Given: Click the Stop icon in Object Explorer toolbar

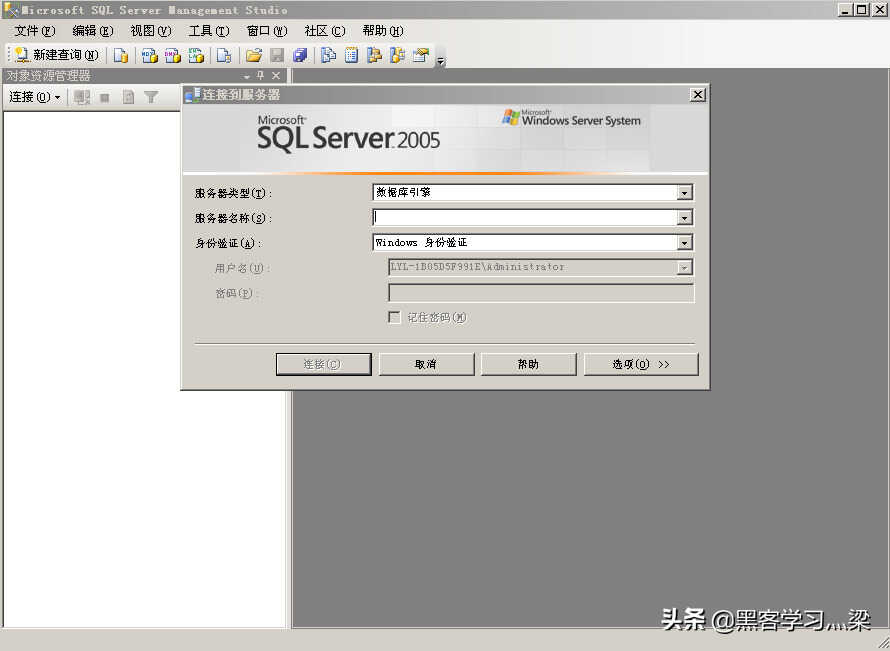Looking at the screenshot, I should pyautogui.click(x=104, y=98).
